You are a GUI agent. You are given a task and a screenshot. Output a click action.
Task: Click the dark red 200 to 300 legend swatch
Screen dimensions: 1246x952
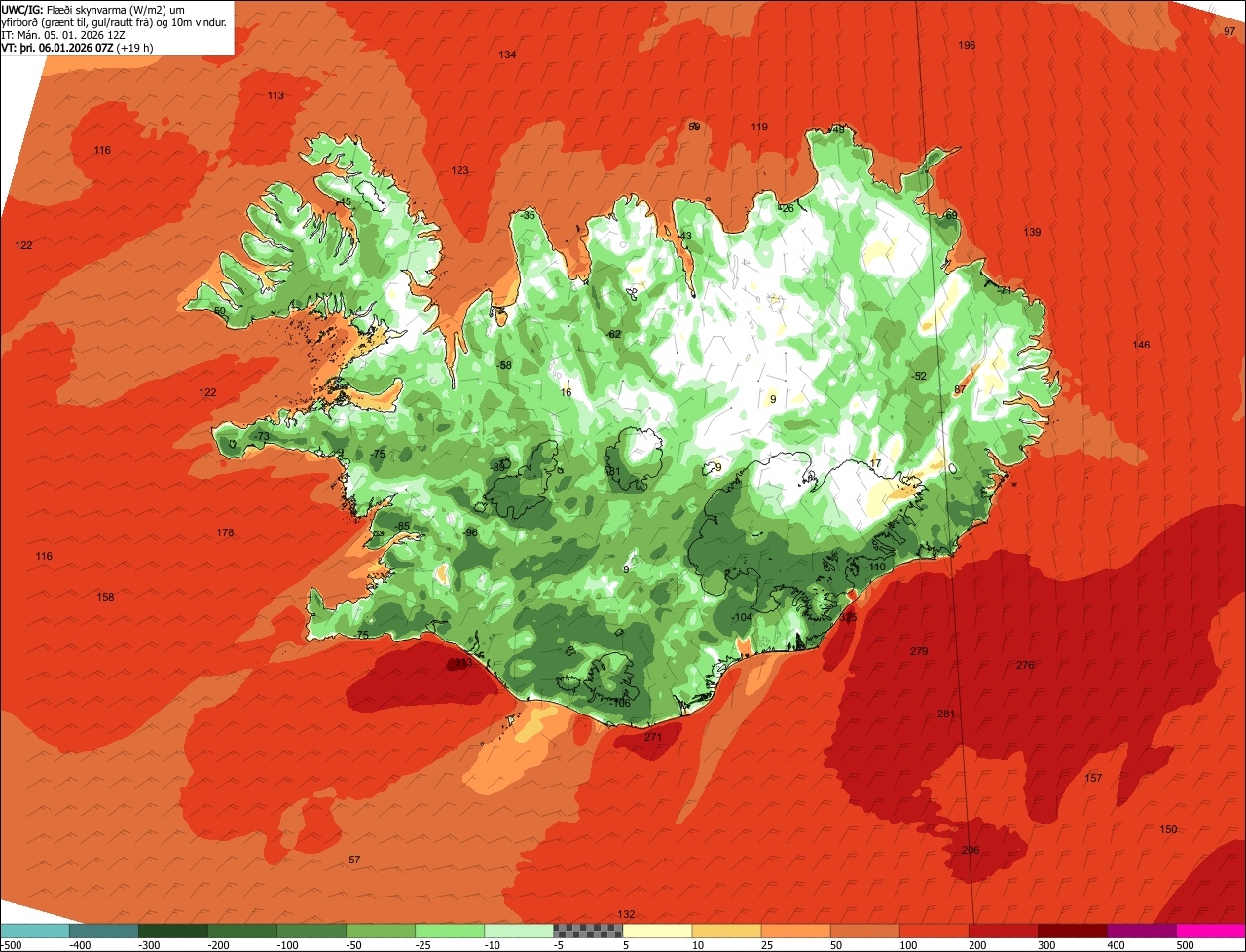click(1003, 931)
